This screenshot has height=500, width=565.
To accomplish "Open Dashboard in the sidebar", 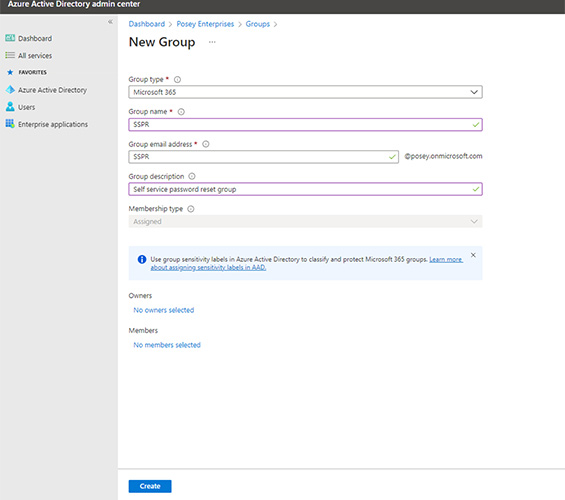I will [35, 38].
